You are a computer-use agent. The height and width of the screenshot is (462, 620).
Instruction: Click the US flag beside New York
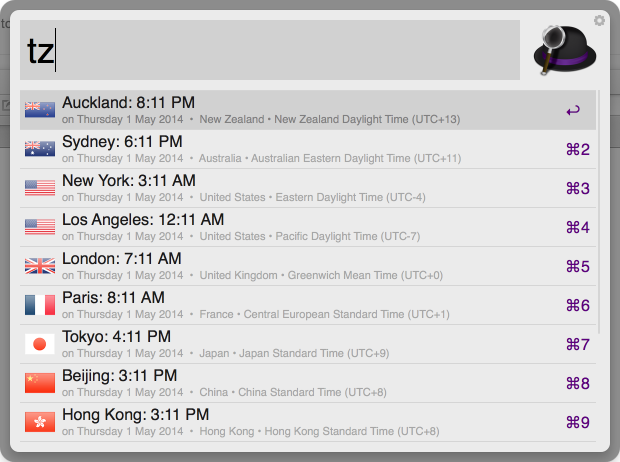(x=40, y=188)
